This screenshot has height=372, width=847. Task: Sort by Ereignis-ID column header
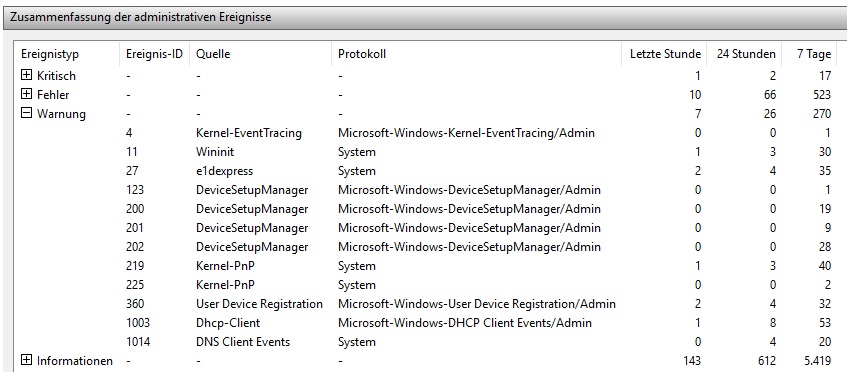coord(154,54)
